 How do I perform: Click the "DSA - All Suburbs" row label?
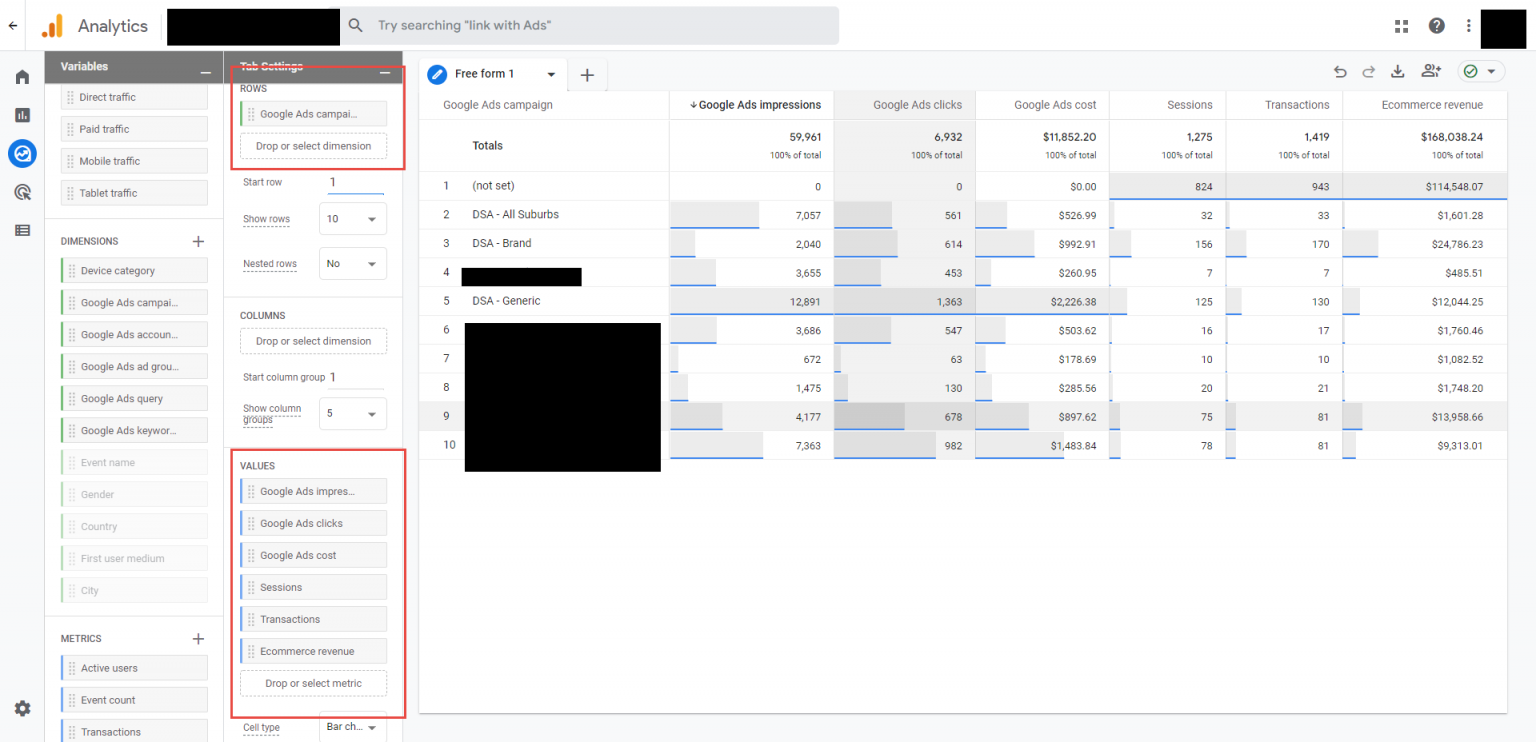click(x=515, y=215)
